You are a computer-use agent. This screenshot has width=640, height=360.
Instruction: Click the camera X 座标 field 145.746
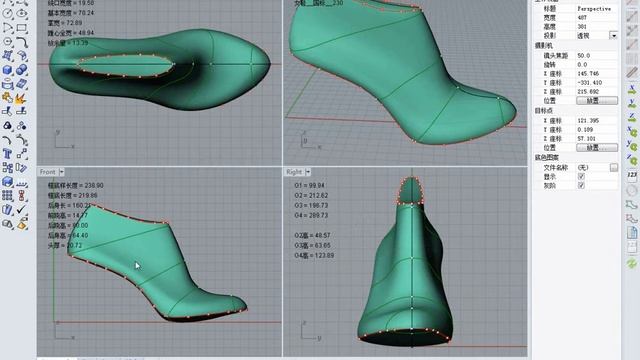597,73
